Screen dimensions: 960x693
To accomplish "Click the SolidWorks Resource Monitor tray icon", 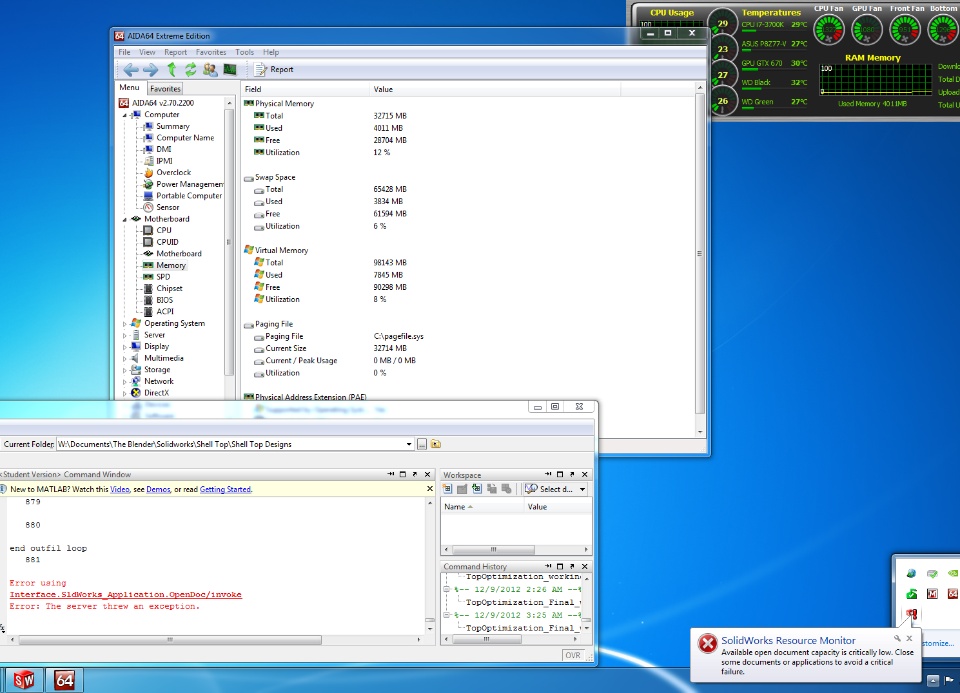I will (911, 614).
